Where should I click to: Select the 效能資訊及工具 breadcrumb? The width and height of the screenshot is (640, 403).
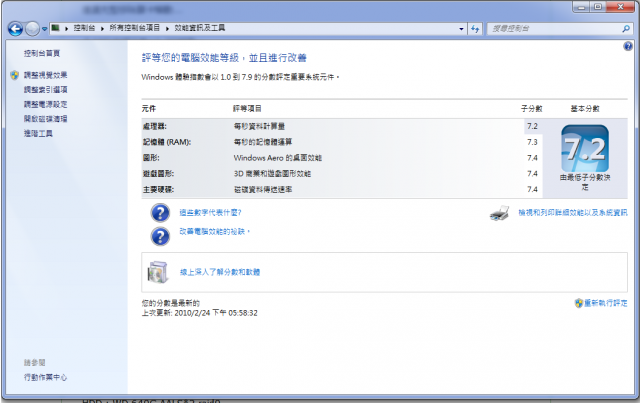(x=200, y=28)
